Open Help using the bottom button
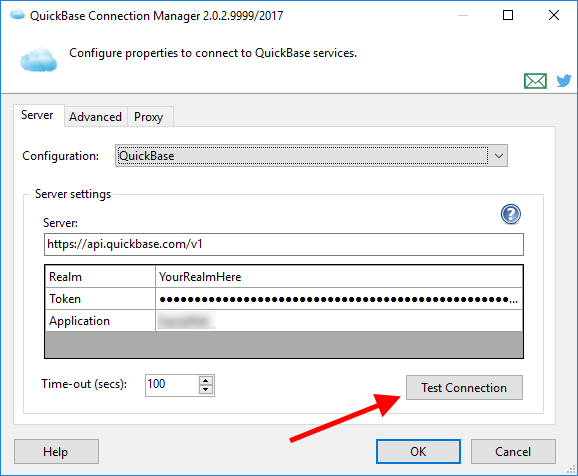This screenshot has width=578, height=476. click(56, 451)
